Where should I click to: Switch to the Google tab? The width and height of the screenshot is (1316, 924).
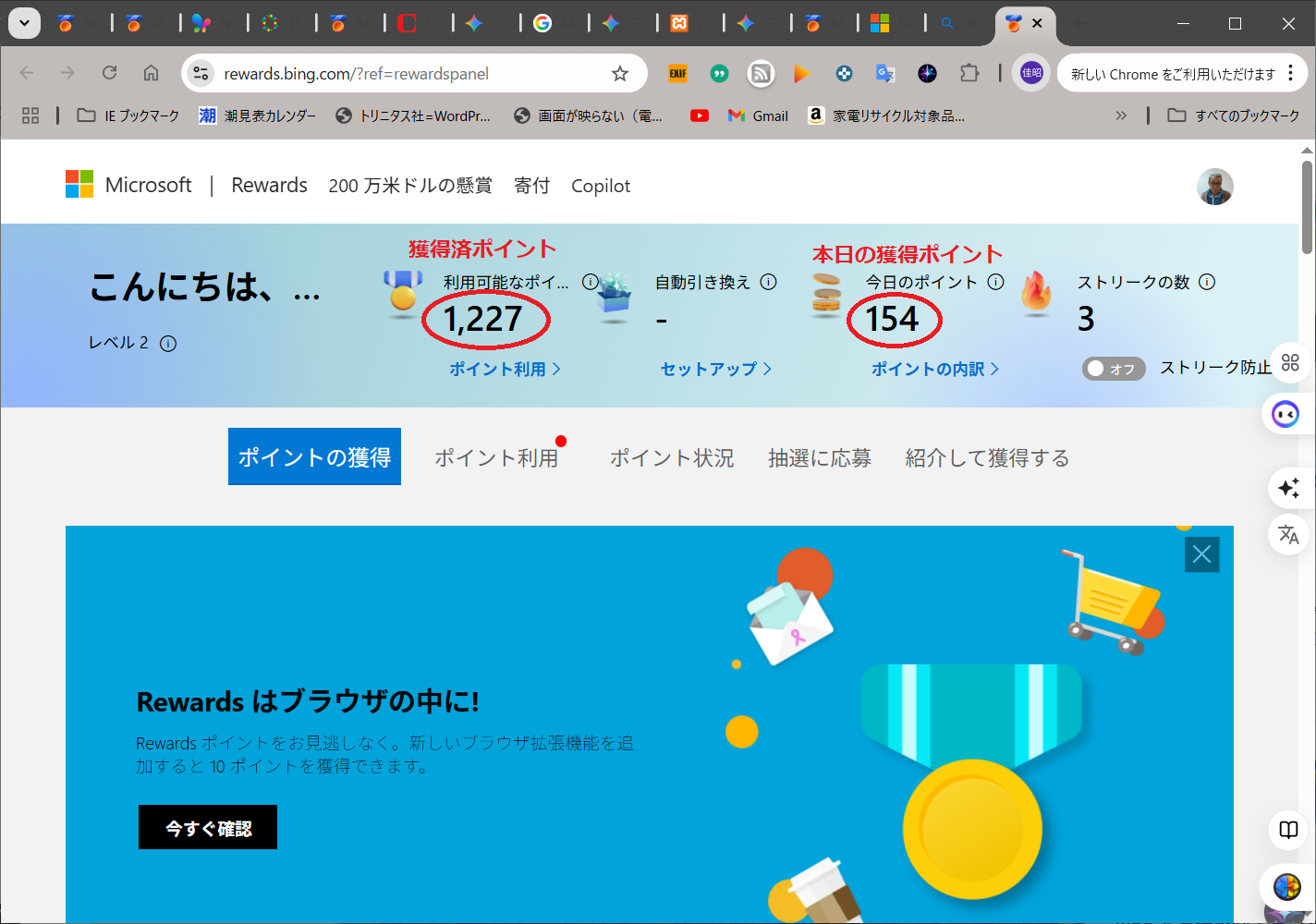coord(542,24)
